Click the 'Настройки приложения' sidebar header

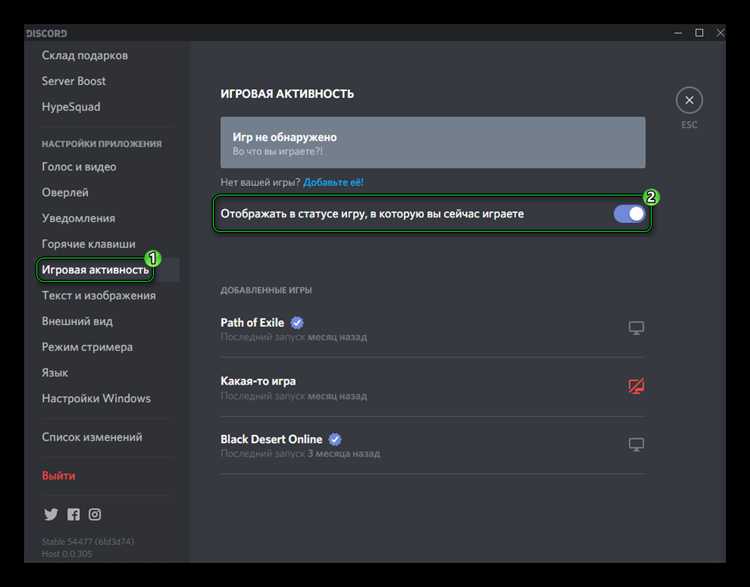(101, 144)
